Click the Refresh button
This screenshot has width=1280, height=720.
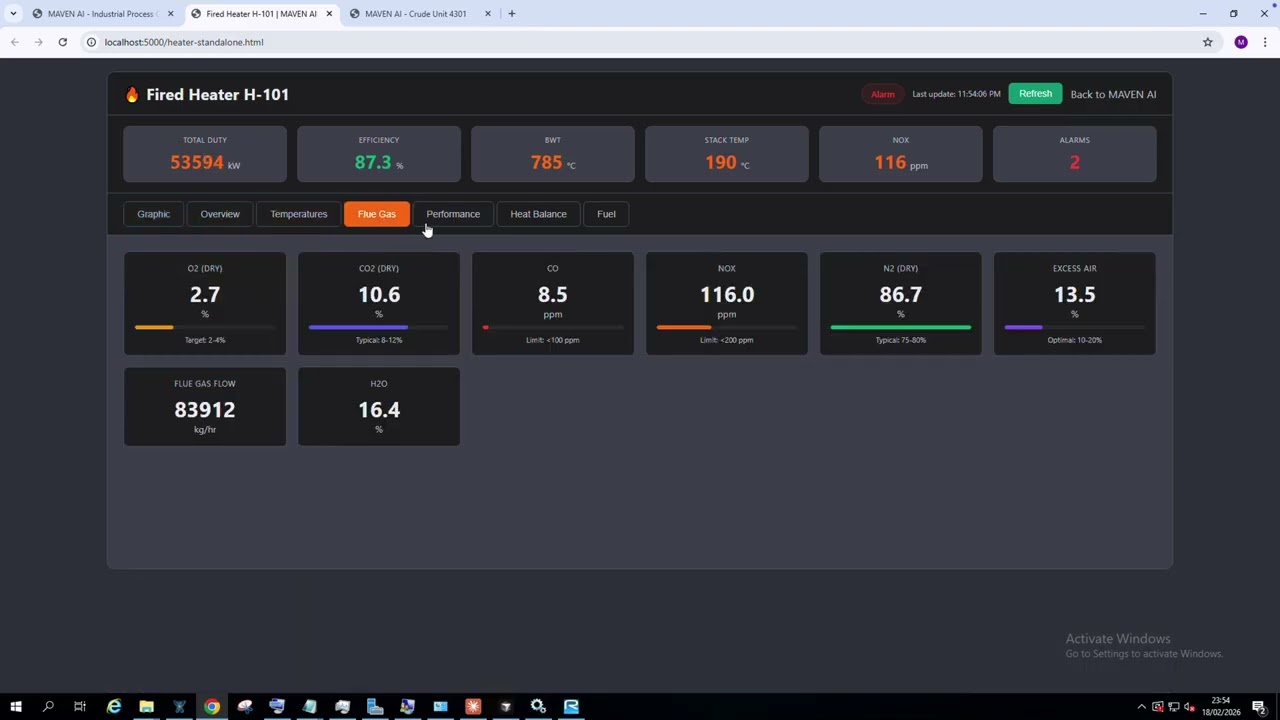click(x=1035, y=94)
